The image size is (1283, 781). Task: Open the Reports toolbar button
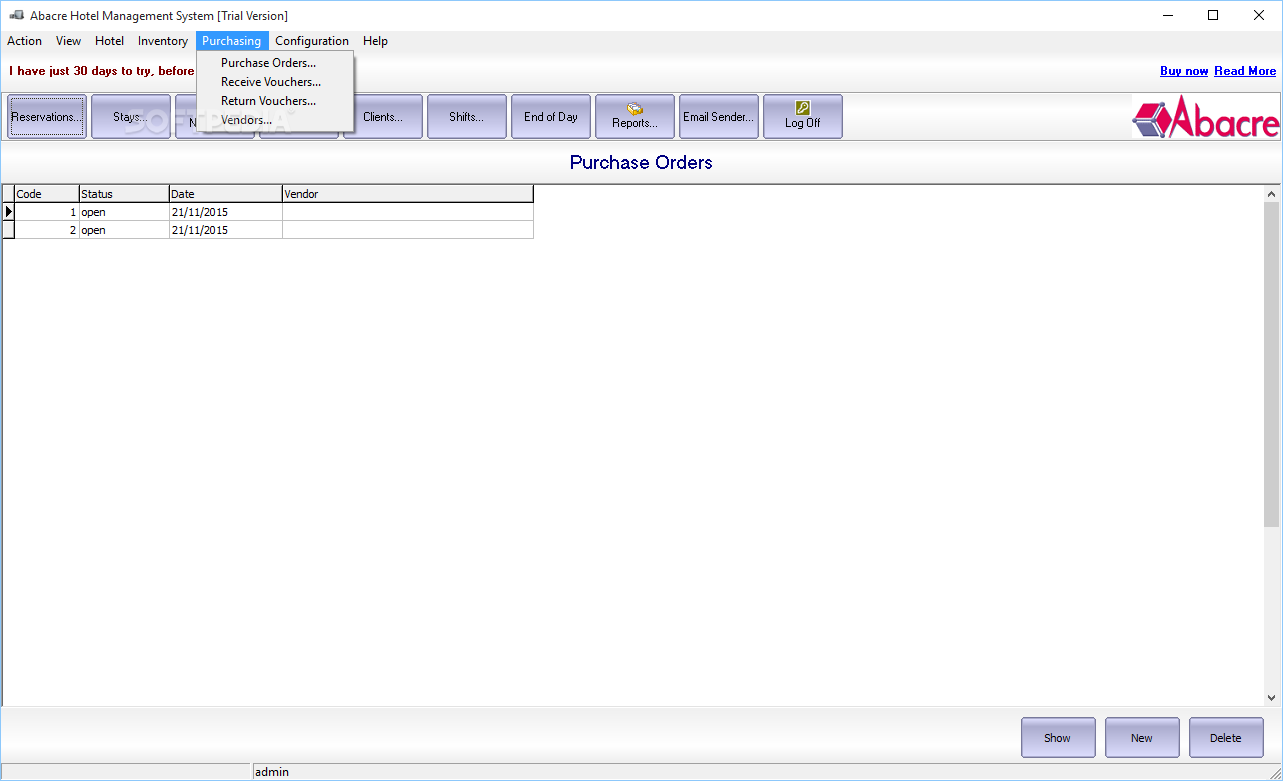click(x=635, y=116)
